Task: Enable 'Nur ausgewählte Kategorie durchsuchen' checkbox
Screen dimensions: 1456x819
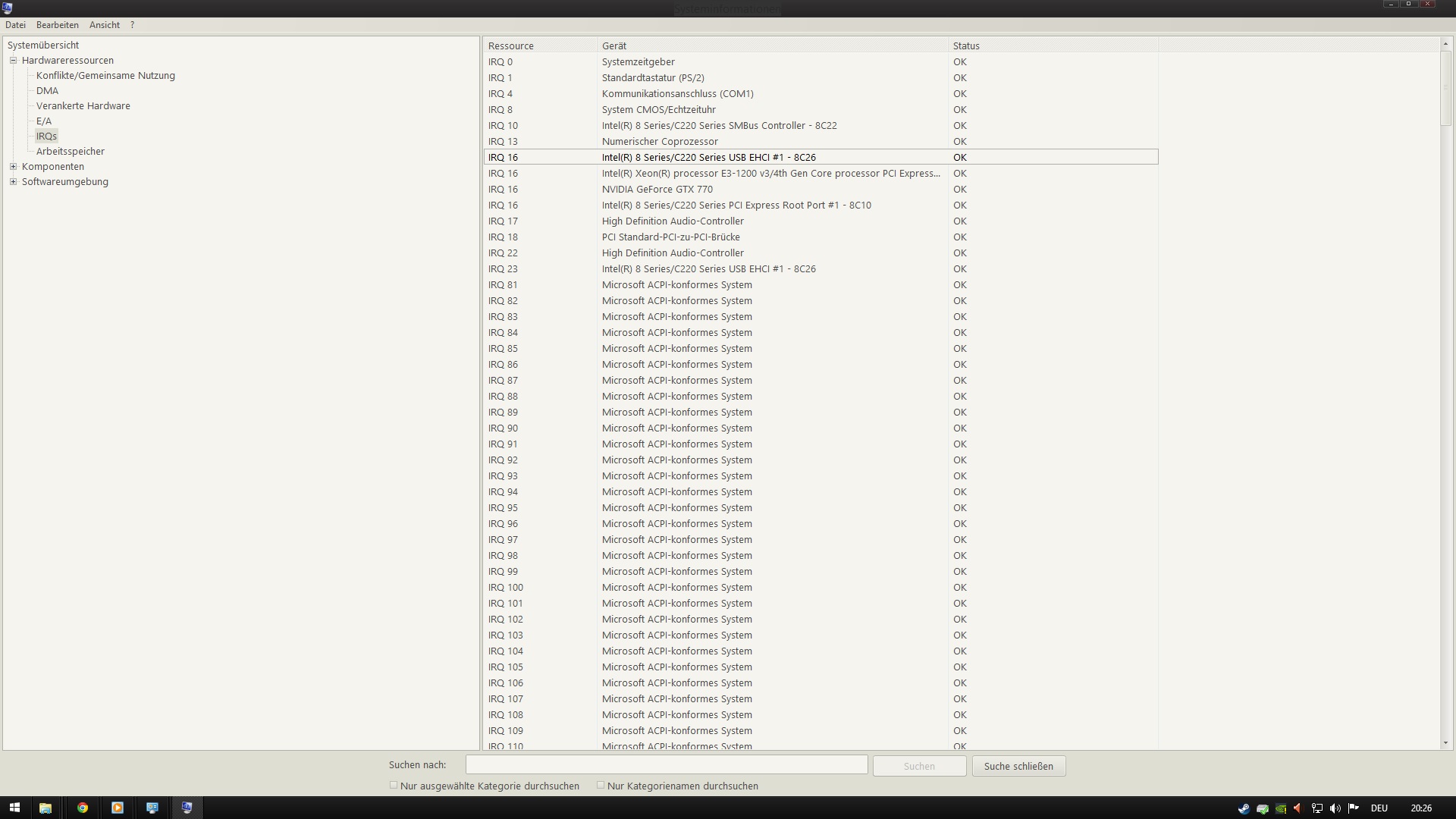Action: pyautogui.click(x=394, y=786)
